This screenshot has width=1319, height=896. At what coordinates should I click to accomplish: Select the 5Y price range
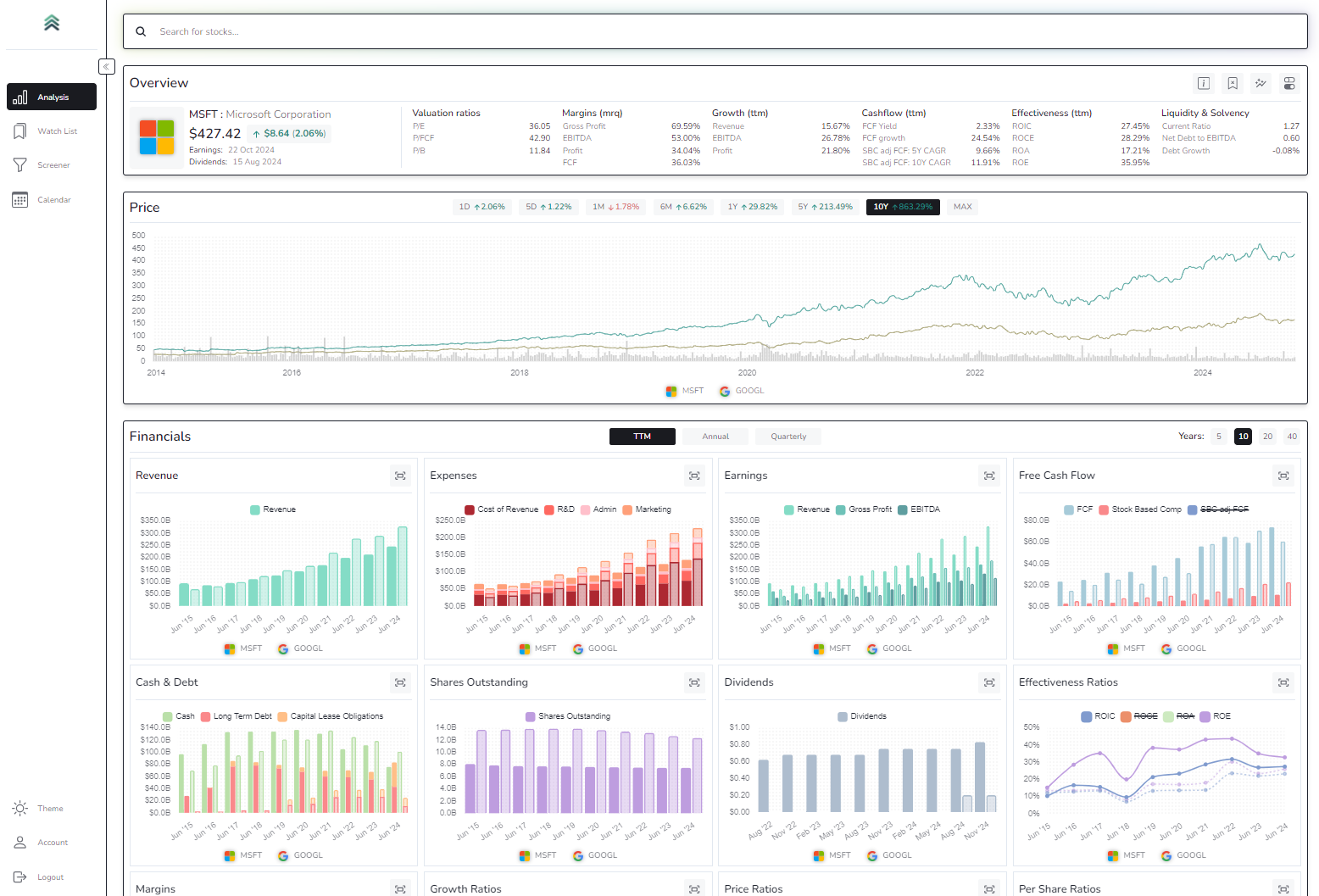coord(825,207)
